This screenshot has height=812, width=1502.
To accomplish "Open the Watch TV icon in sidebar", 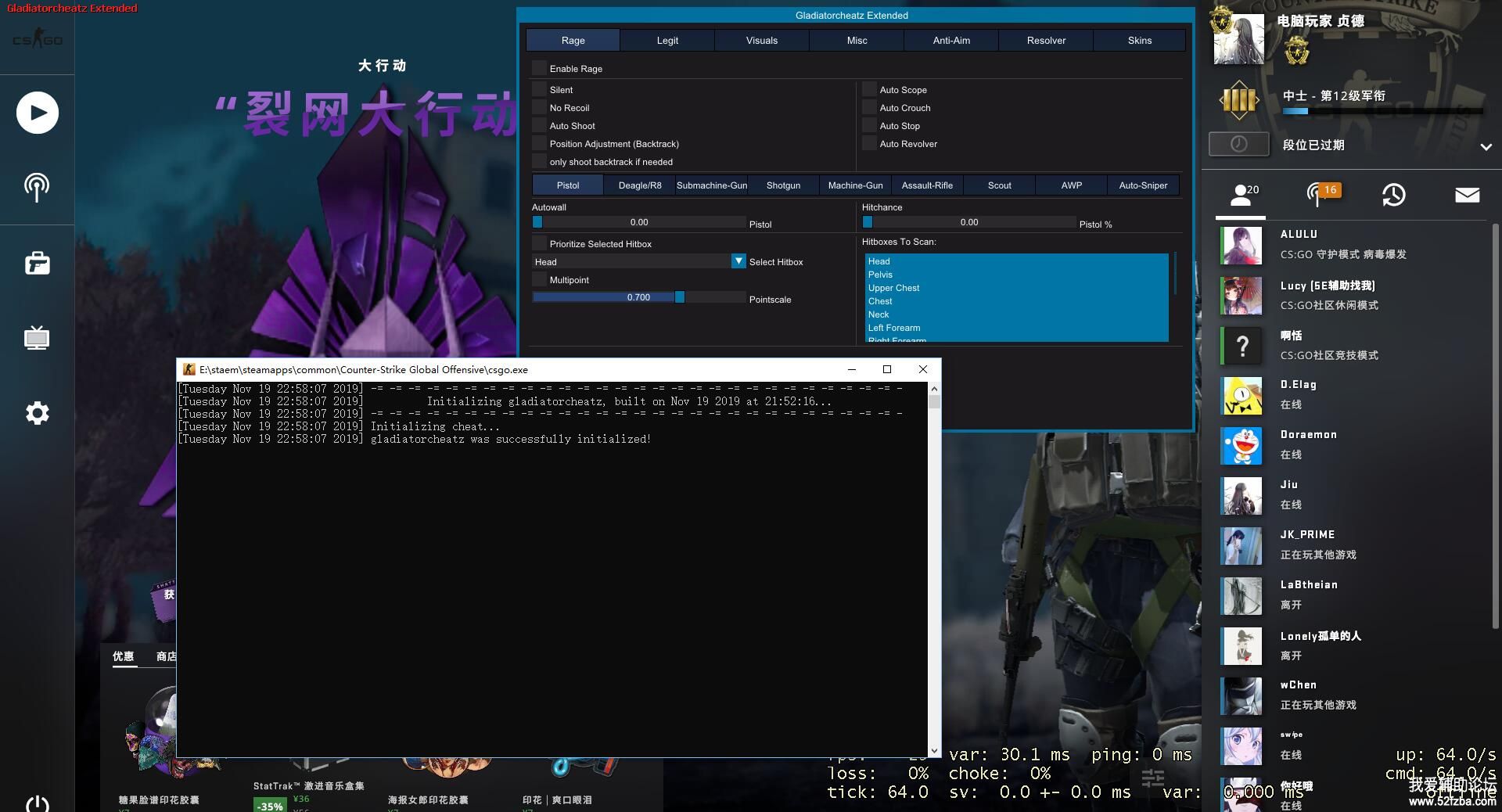I will 37,338.
